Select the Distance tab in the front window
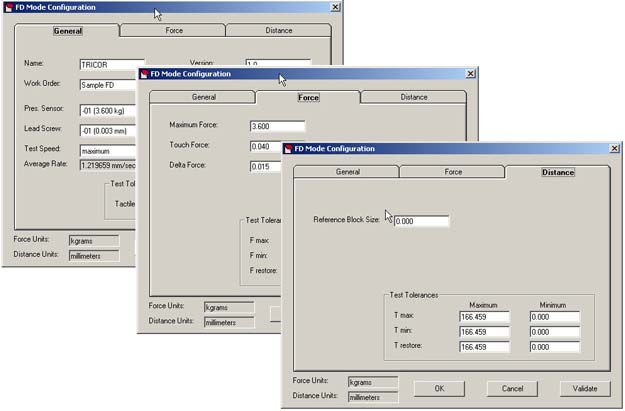Viewport: 625px width, 411px height. click(x=558, y=172)
